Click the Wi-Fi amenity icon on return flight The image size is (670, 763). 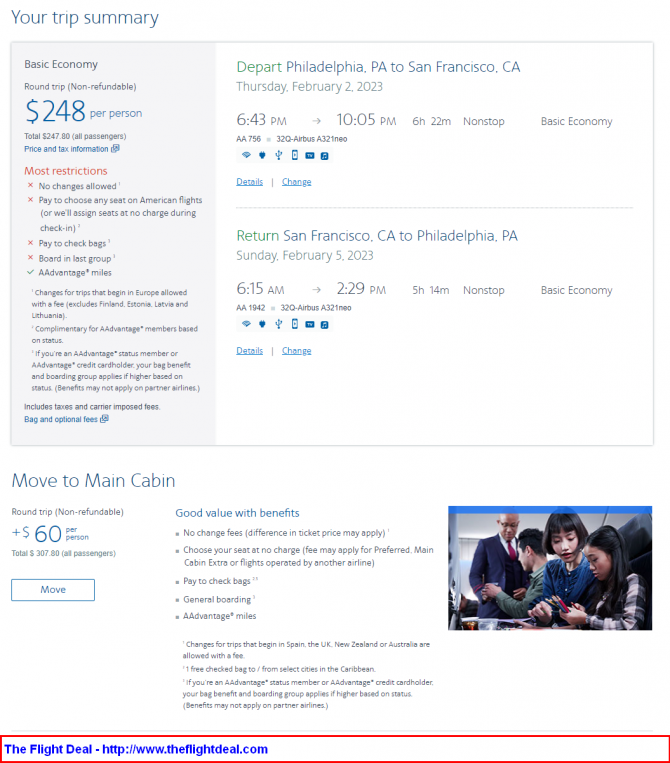[246, 324]
